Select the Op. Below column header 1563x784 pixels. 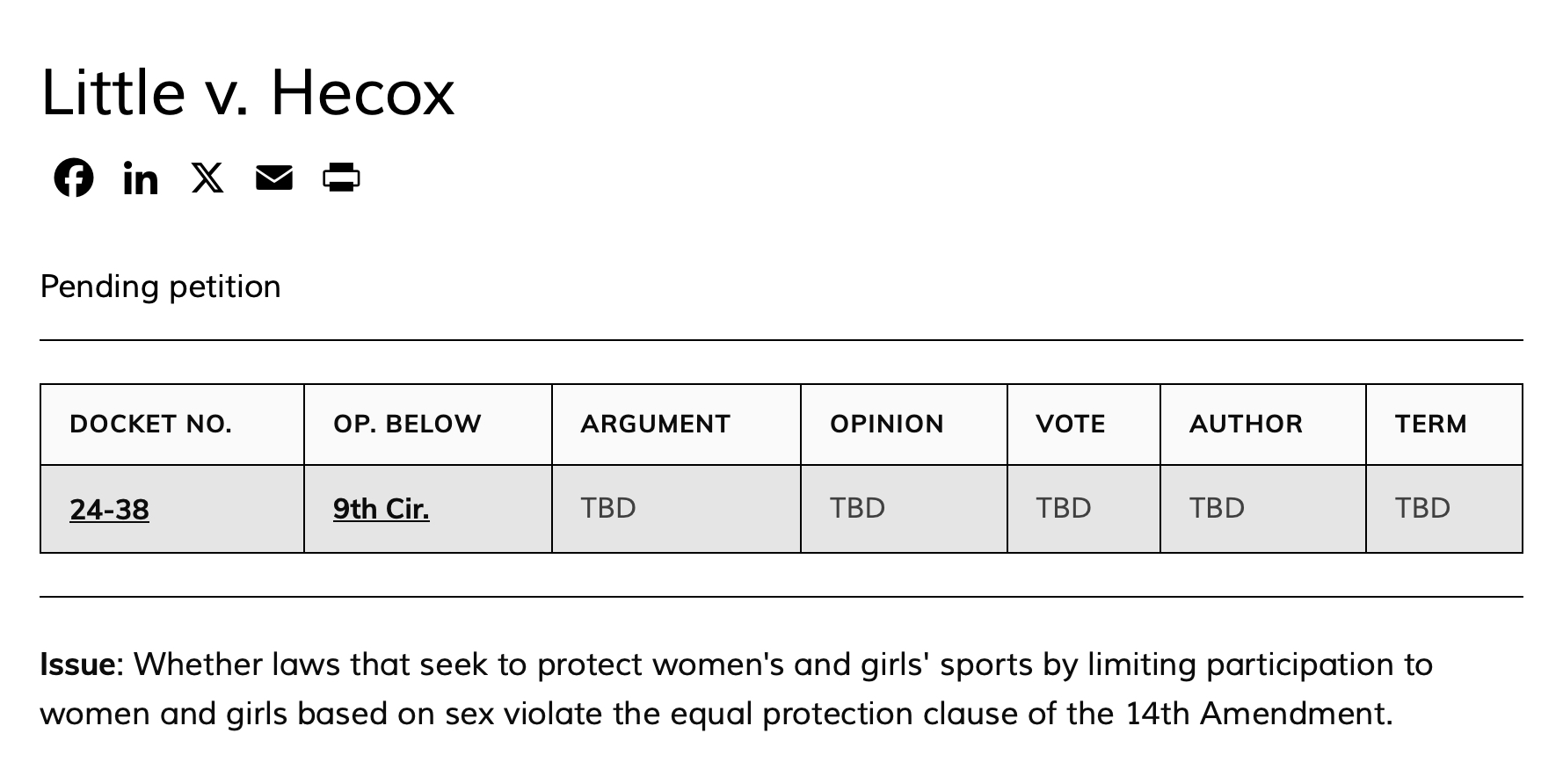[407, 425]
